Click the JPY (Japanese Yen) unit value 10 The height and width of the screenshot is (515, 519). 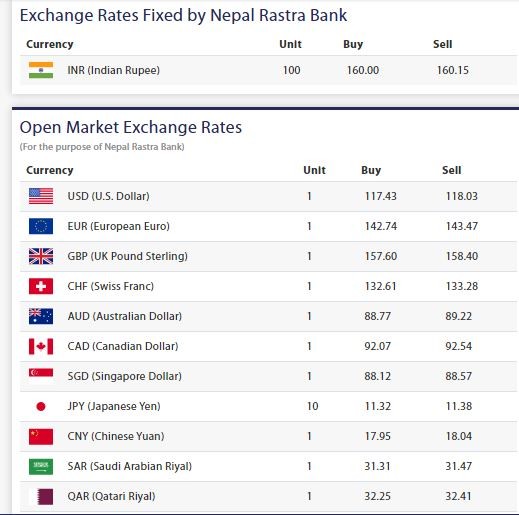(312, 406)
